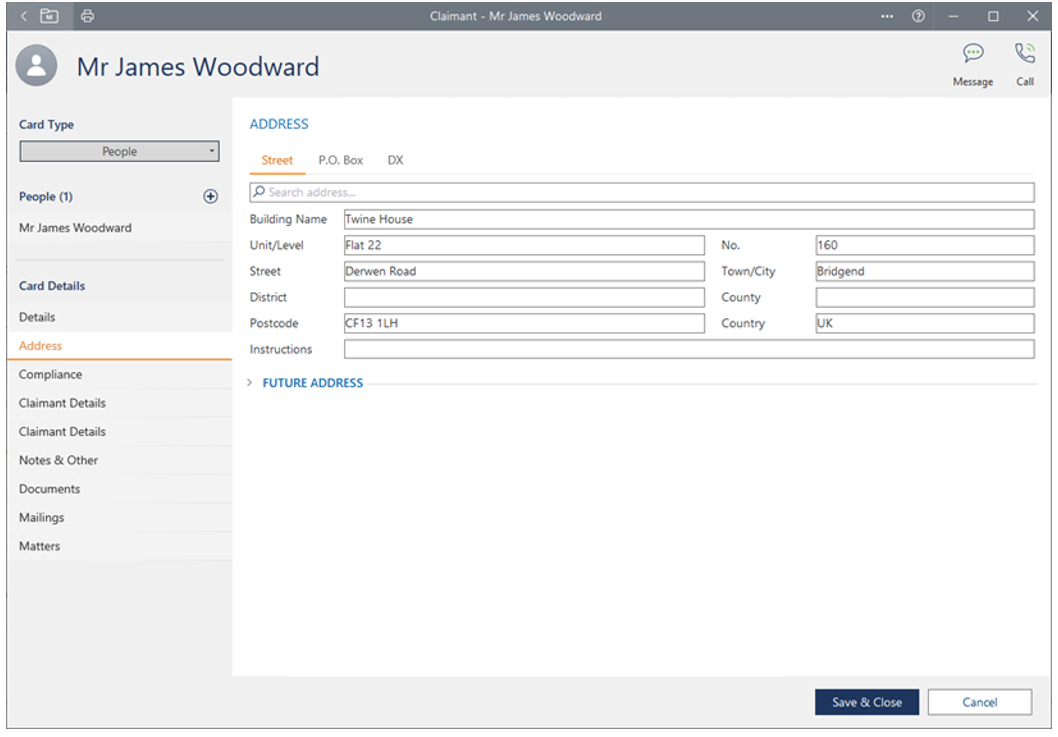Switch to the DX address tab
Image resolution: width=1058 pixels, height=737 pixels.
tap(395, 160)
